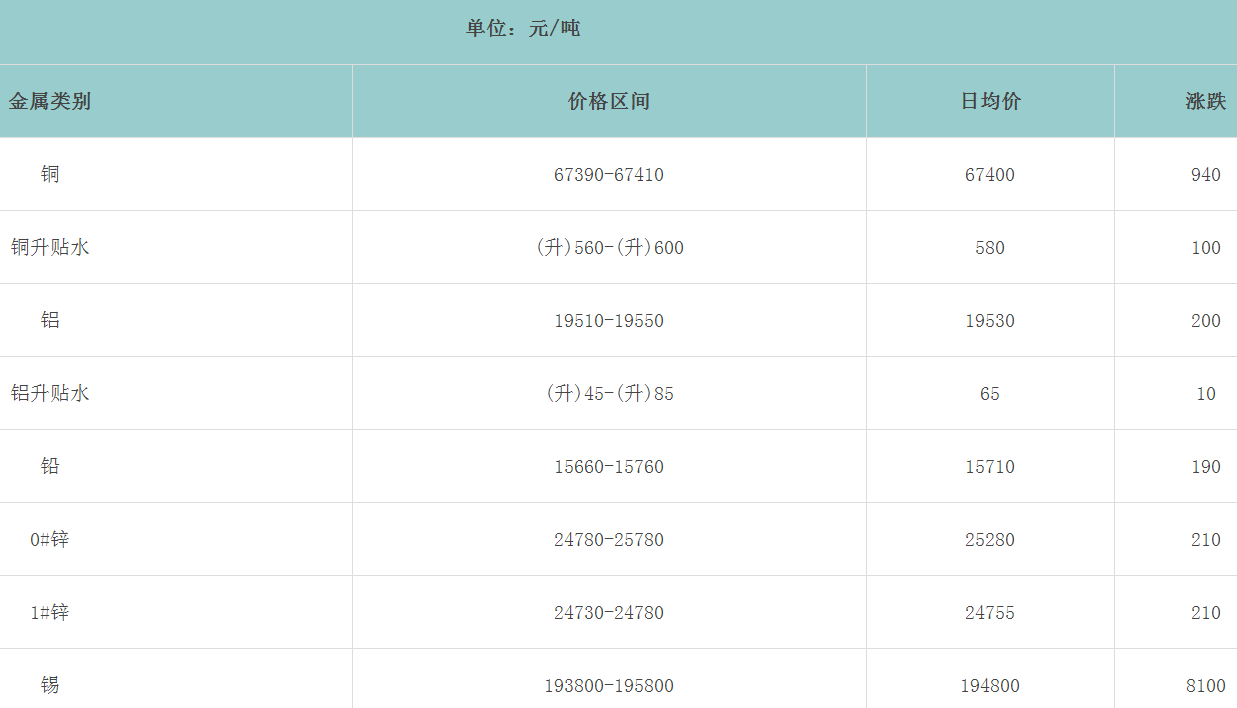The width and height of the screenshot is (1237, 708).
Task: Click the 日均价 column header
Action: (990, 101)
